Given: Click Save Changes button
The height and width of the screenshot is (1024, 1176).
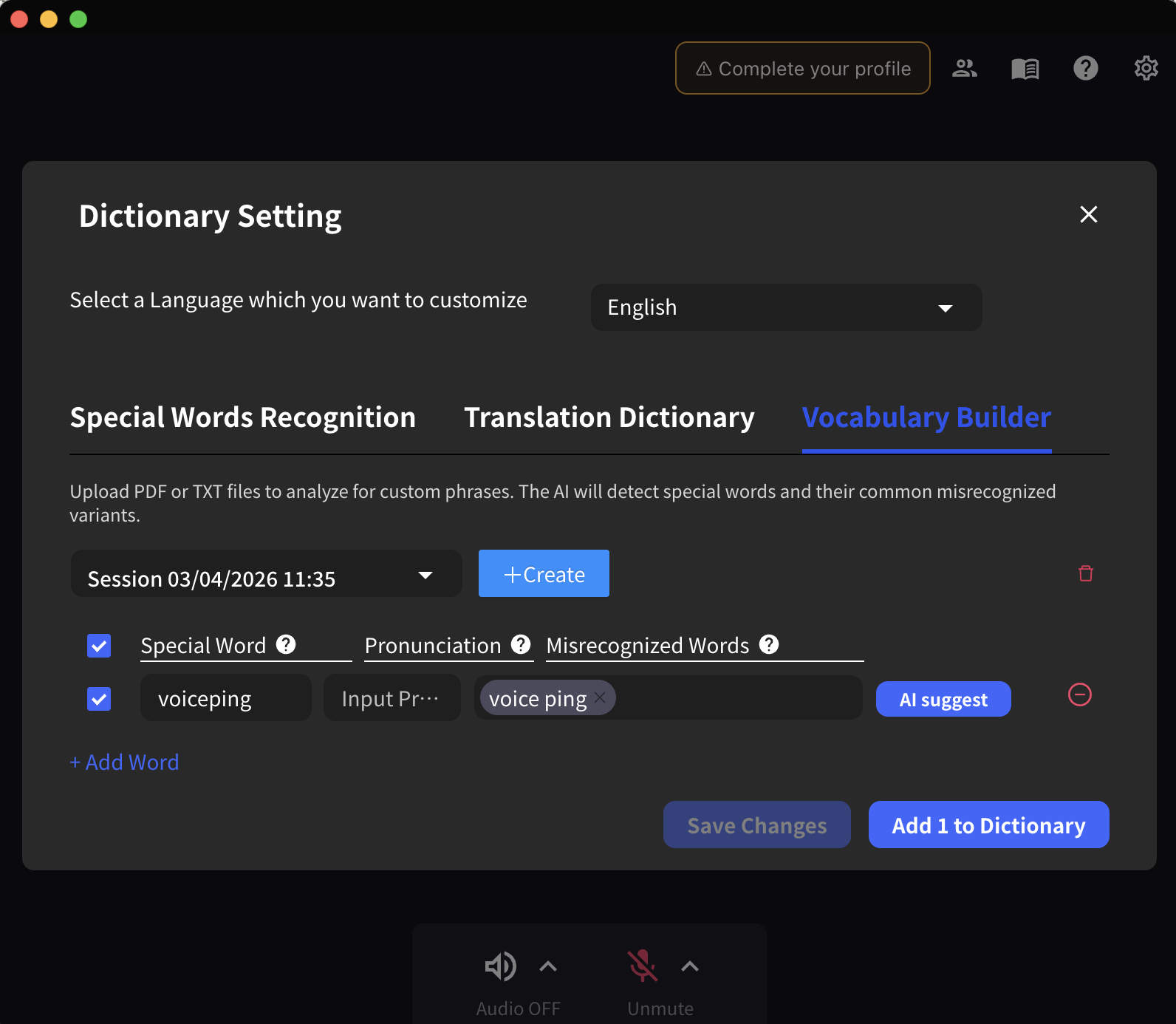Looking at the screenshot, I should coord(757,825).
